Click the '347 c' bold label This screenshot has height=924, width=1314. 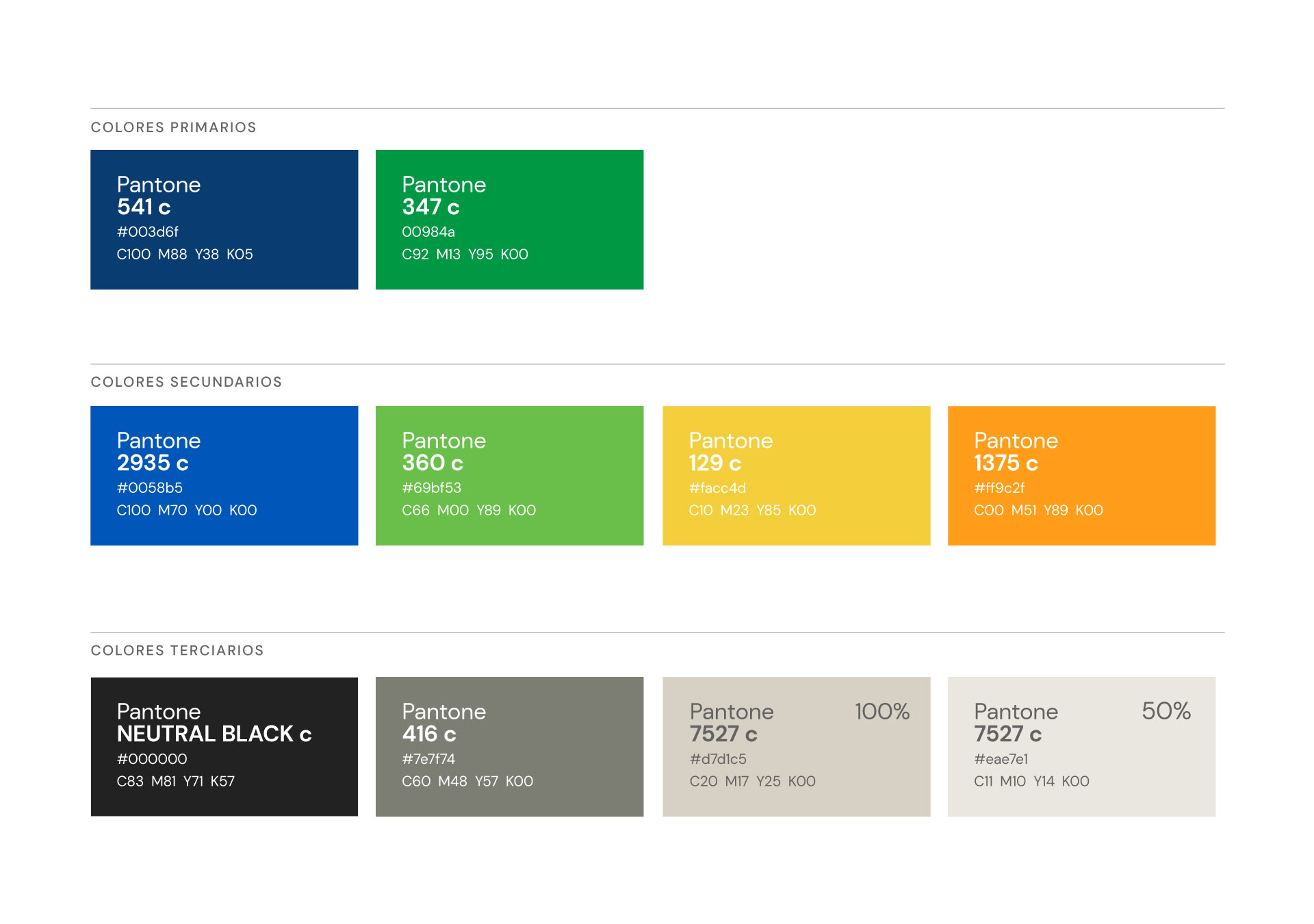(430, 207)
